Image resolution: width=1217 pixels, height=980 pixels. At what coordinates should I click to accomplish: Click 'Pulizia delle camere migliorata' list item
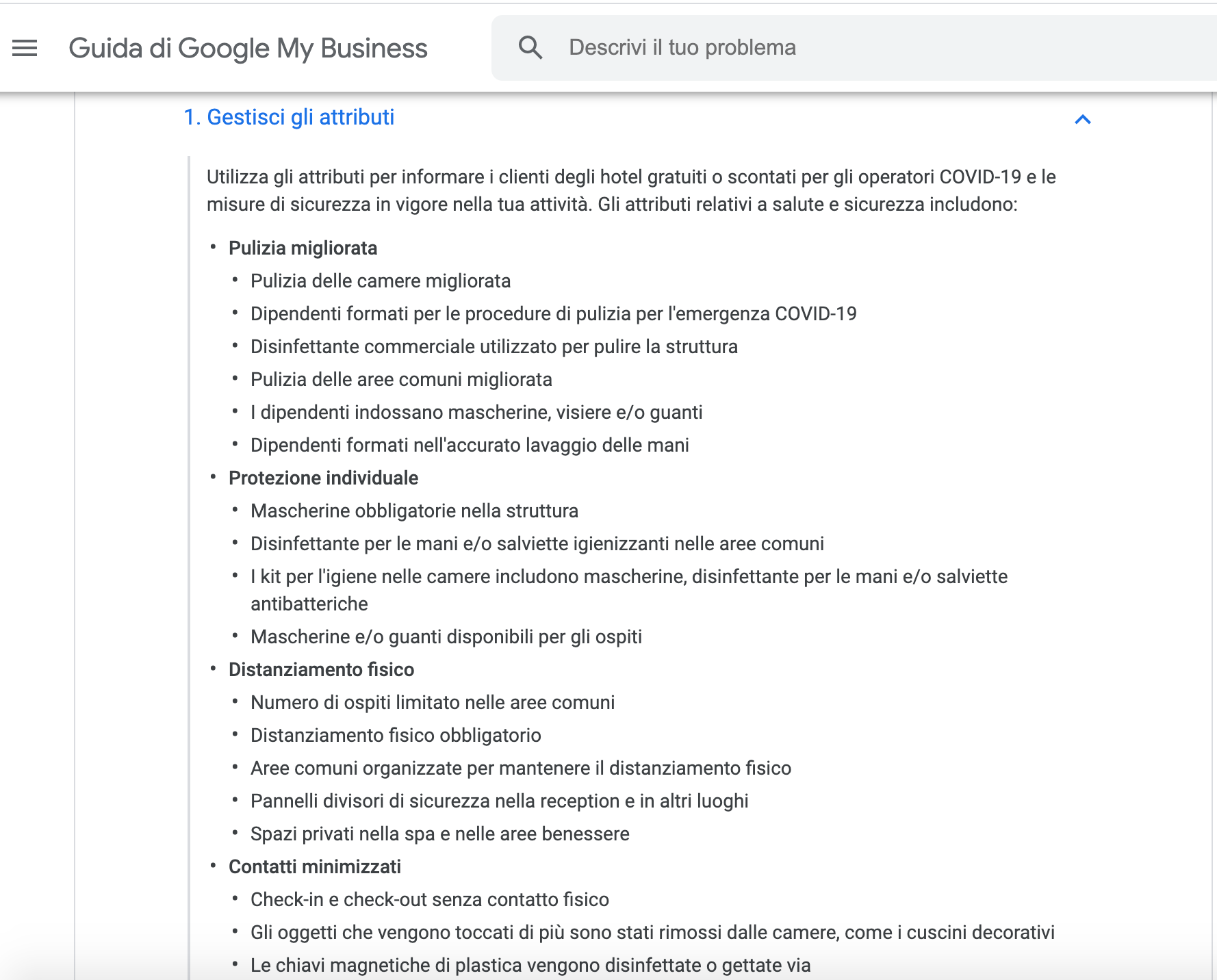(x=381, y=281)
